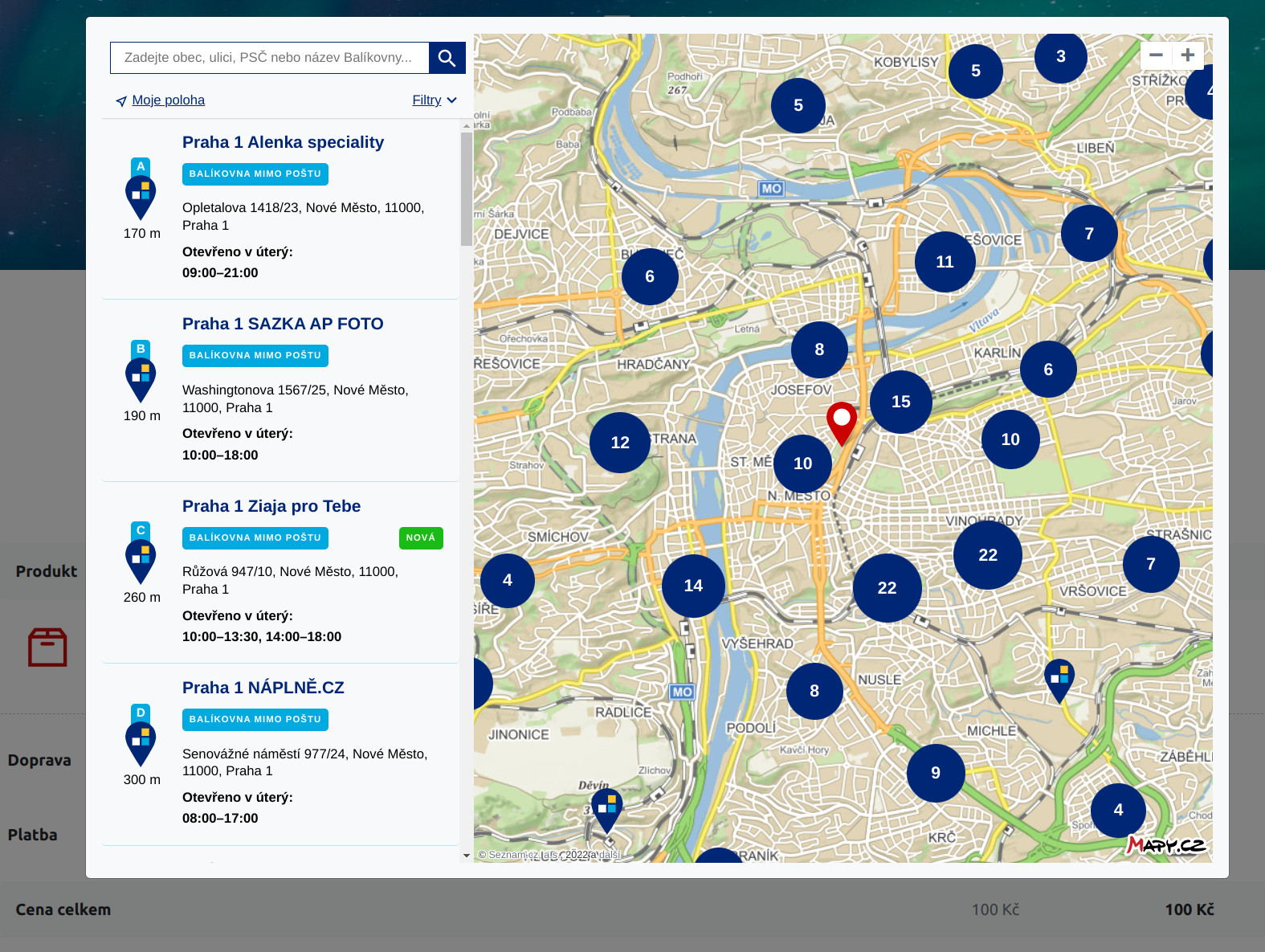Open Praha 1 Alenka speciality listing
Image resolution: width=1265 pixels, height=952 pixels.
click(283, 142)
